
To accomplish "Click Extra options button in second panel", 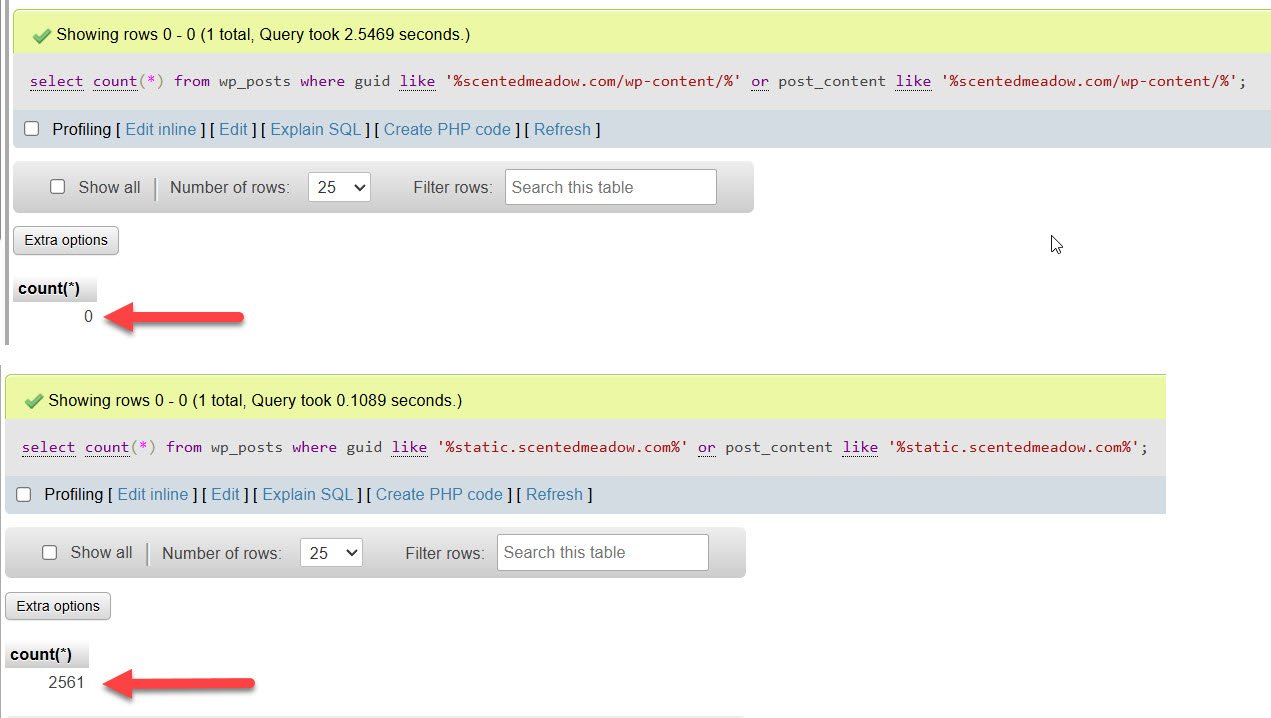I will [58, 606].
